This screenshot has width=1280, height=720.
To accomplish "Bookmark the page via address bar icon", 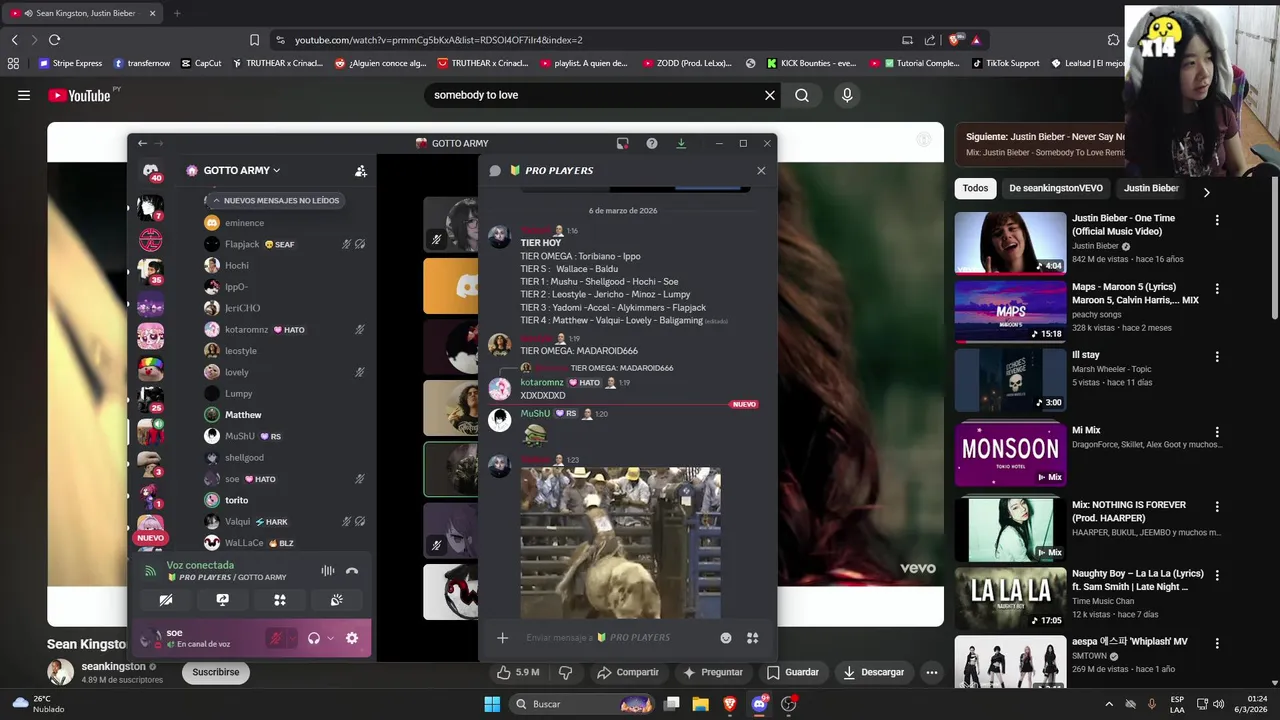I will pyautogui.click(x=254, y=40).
